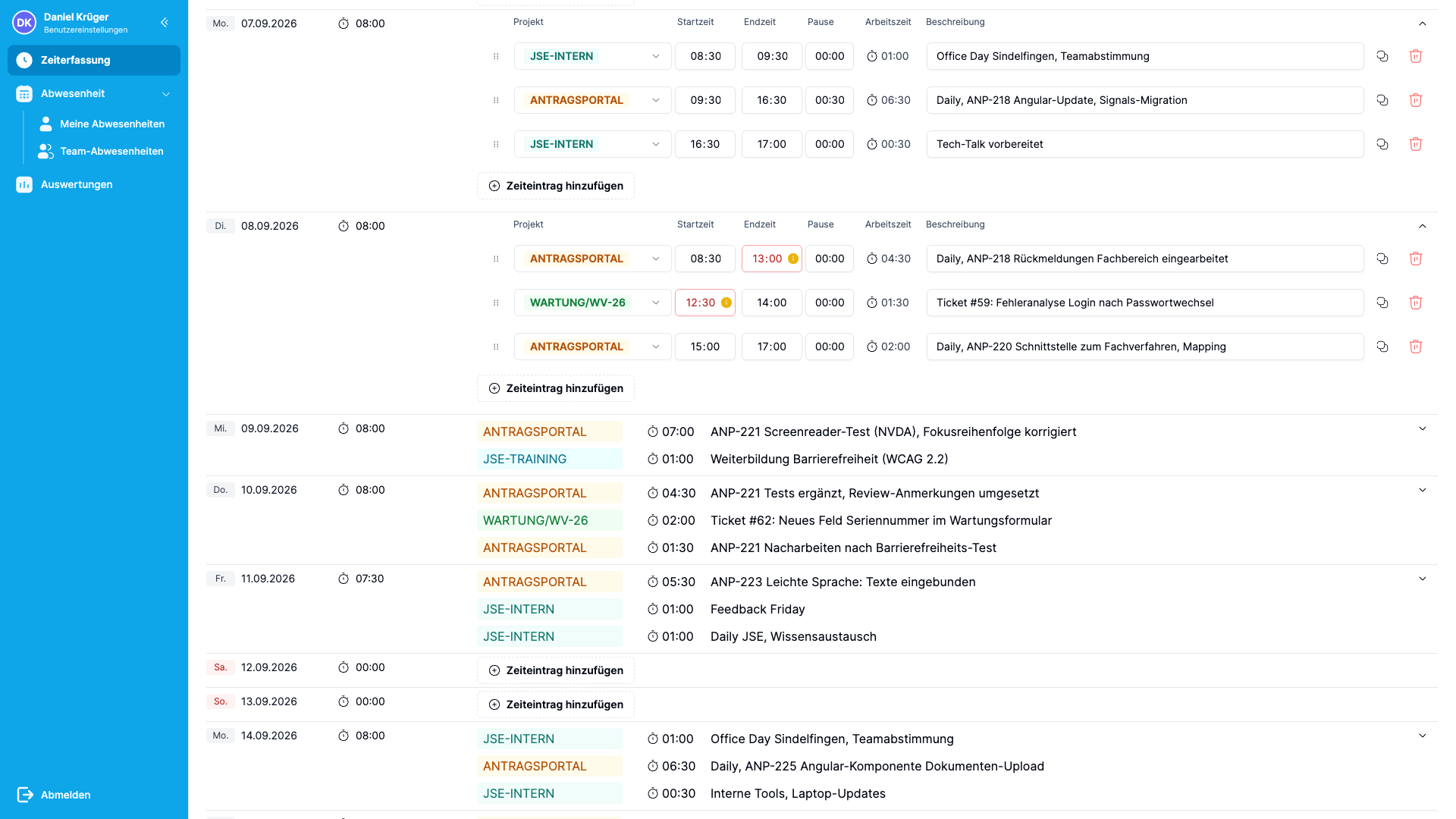Edit the Startzeit 15:00 field
The height and width of the screenshot is (819, 1456).
coord(705,347)
